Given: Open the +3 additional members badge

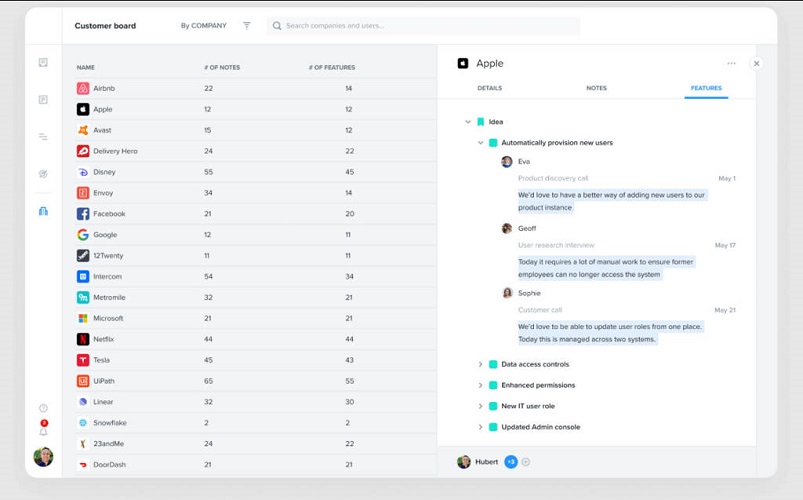Looking at the screenshot, I should (x=510, y=462).
